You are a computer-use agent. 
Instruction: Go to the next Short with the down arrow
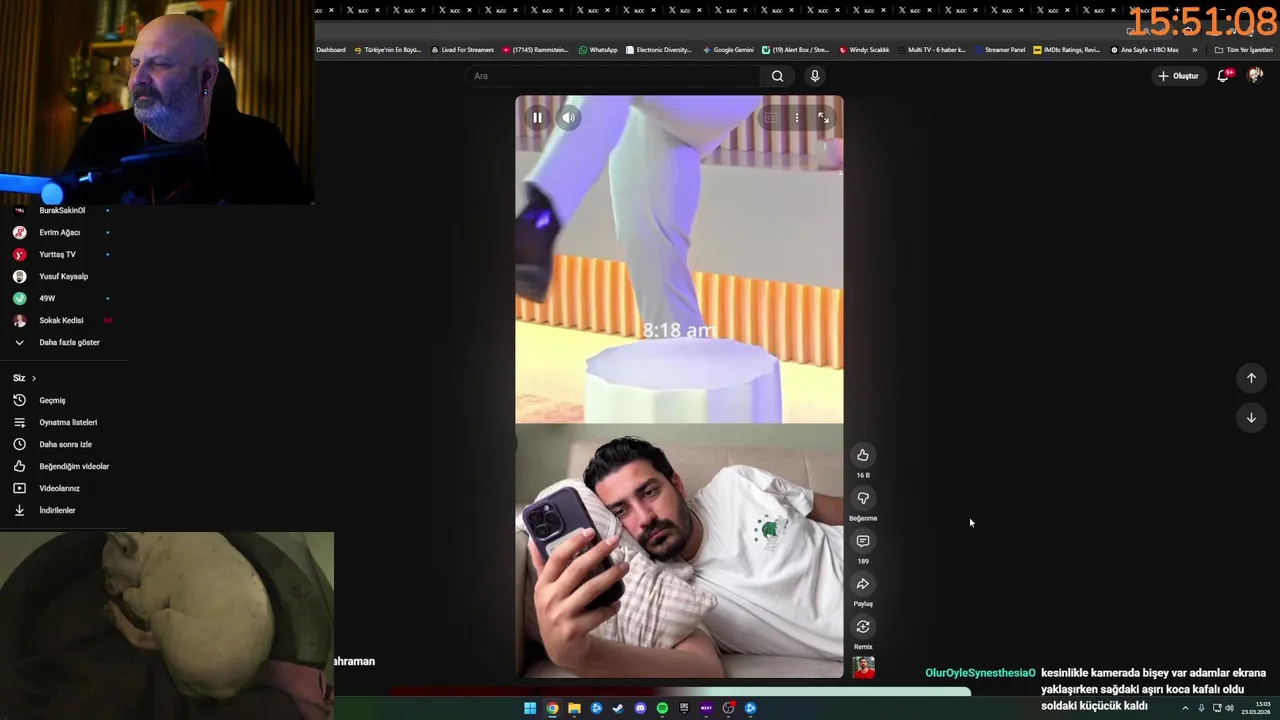pos(1251,418)
